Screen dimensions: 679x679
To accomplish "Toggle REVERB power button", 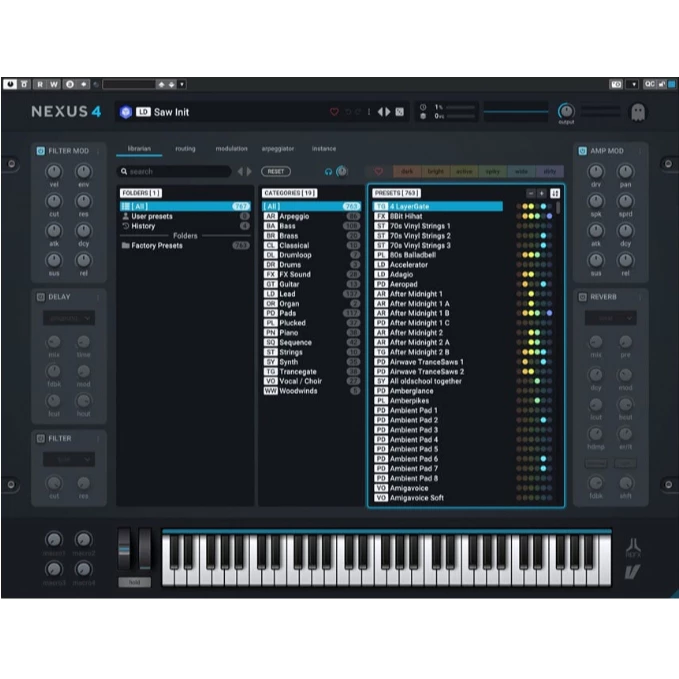I will pos(582,297).
